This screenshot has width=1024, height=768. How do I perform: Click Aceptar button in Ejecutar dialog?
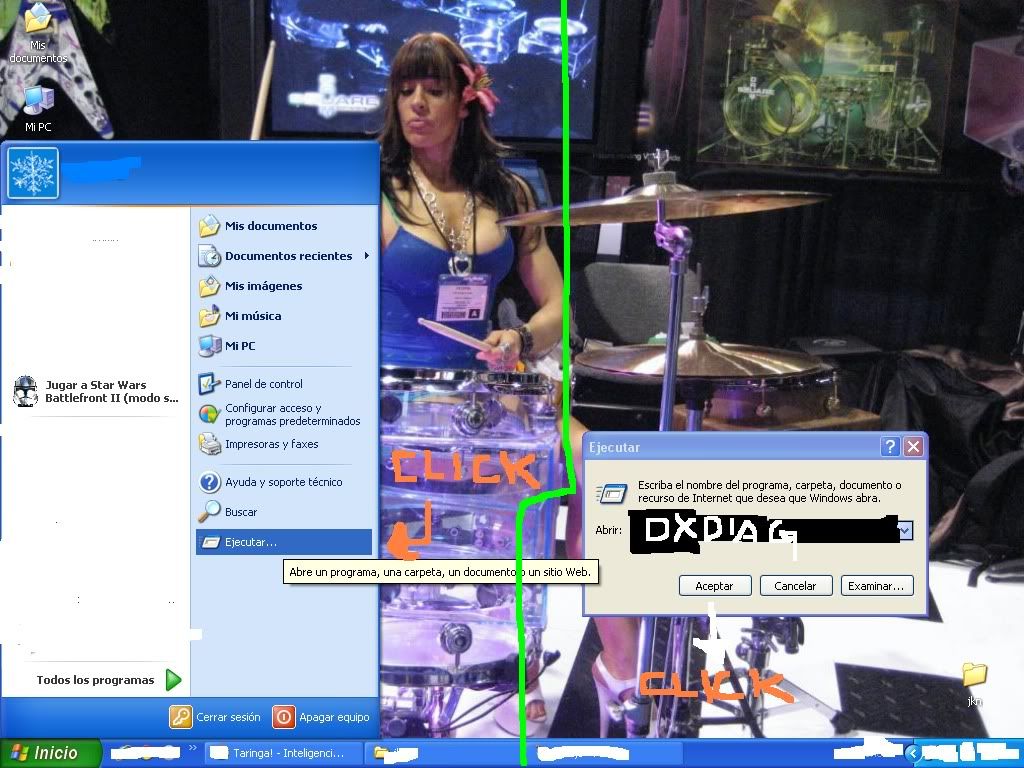click(x=715, y=586)
